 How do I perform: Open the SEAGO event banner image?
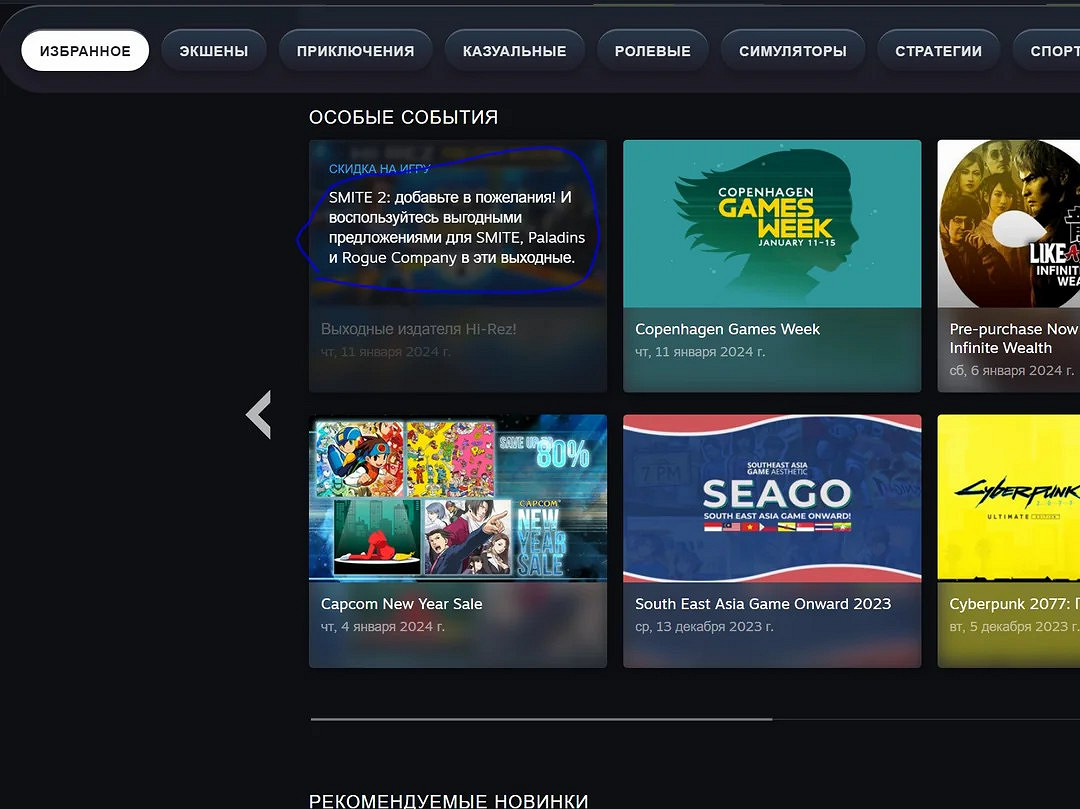pos(771,497)
